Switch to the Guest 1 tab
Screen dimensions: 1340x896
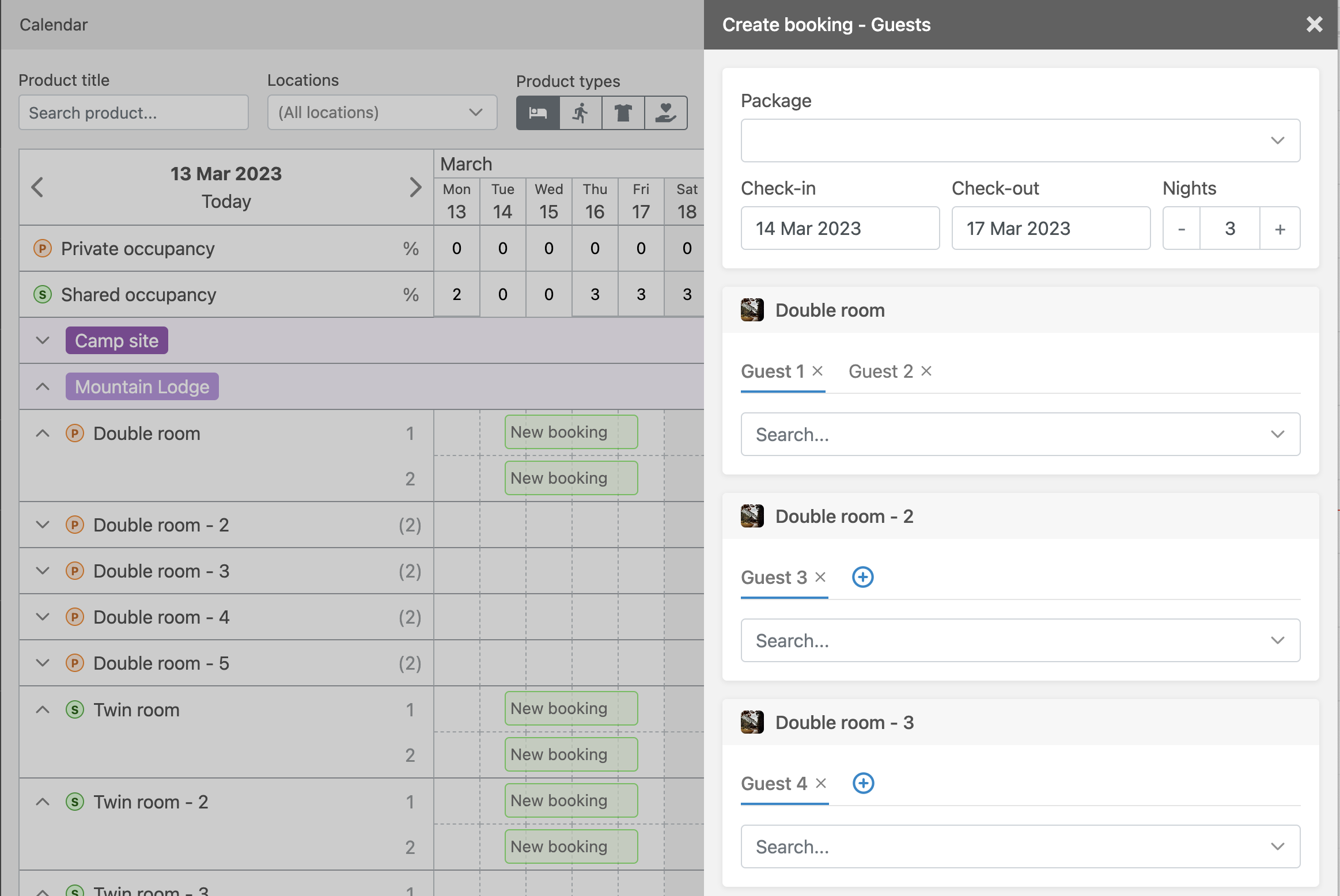click(773, 371)
